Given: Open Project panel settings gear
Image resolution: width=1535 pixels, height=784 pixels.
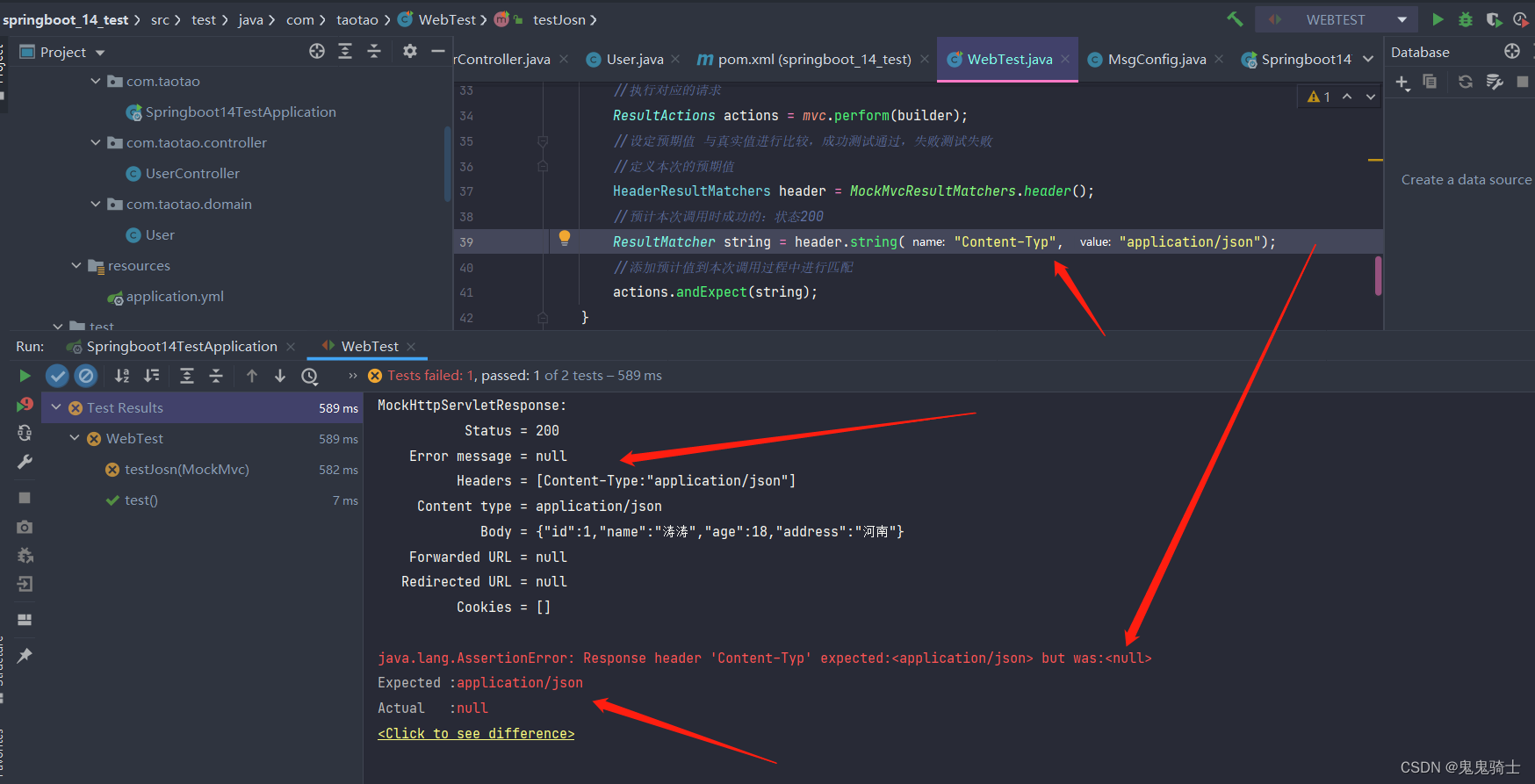Looking at the screenshot, I should pos(410,52).
